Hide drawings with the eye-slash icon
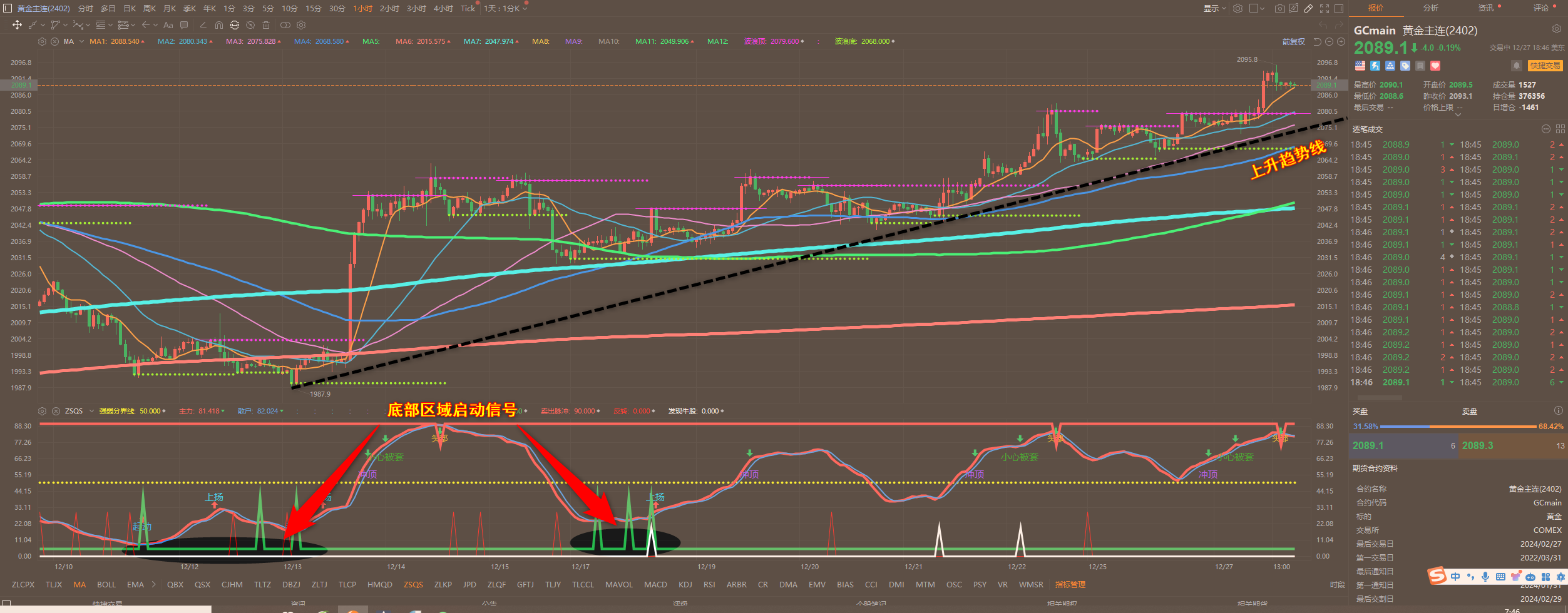1568x613 pixels. coord(250,25)
